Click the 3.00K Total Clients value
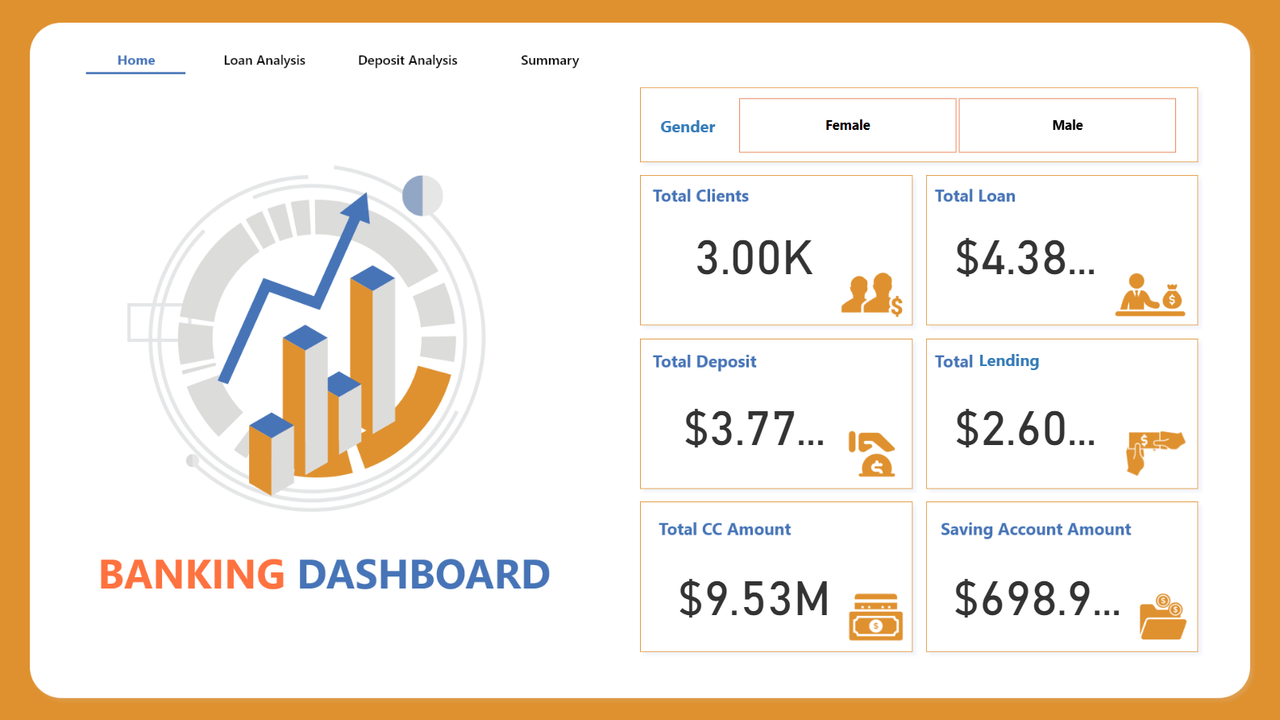This screenshot has height=720, width=1280. pos(753,258)
